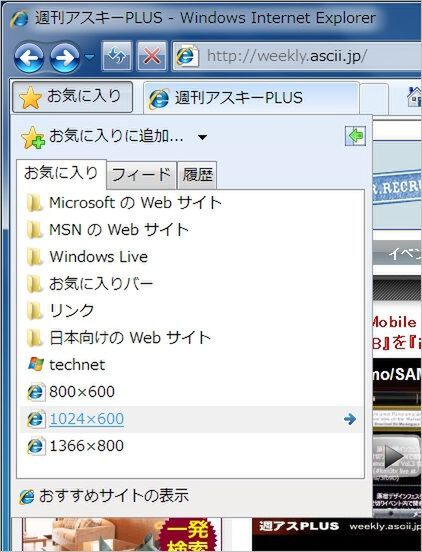The width and height of the screenshot is (422, 552).
Task: Click the Home house icon
Action: pyautogui.click(x=414, y=96)
